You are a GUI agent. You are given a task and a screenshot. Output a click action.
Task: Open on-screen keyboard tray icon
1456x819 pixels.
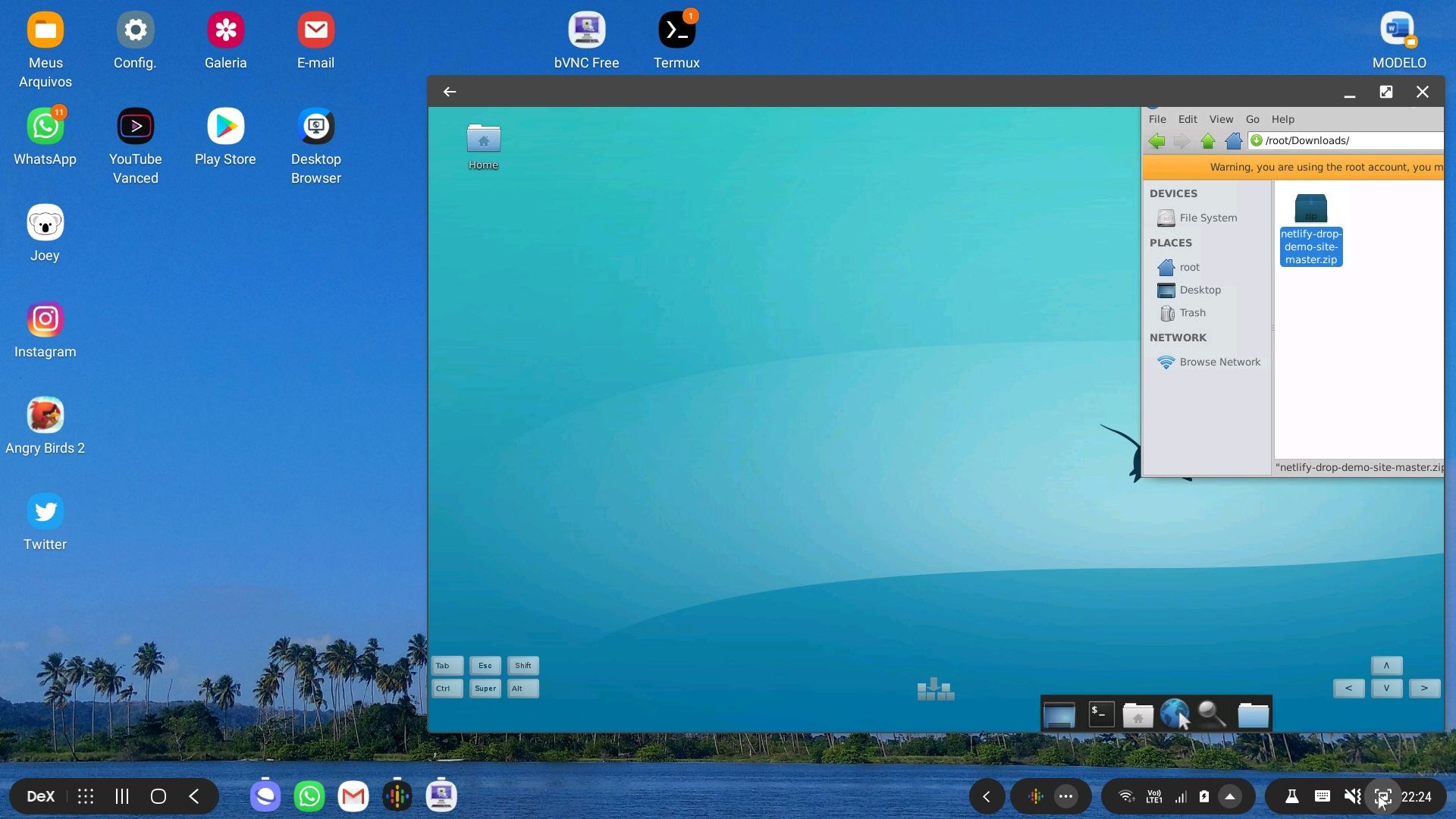(1322, 796)
